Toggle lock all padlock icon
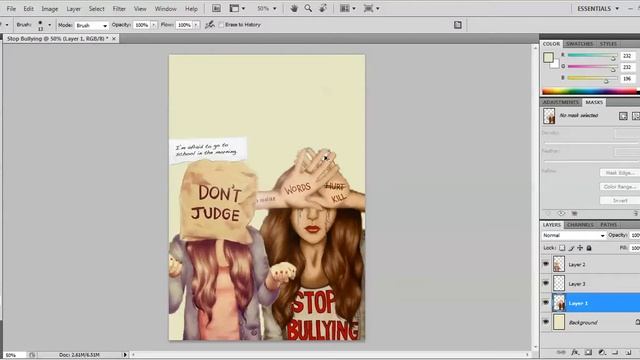The height and width of the screenshot is (360, 640). point(589,248)
